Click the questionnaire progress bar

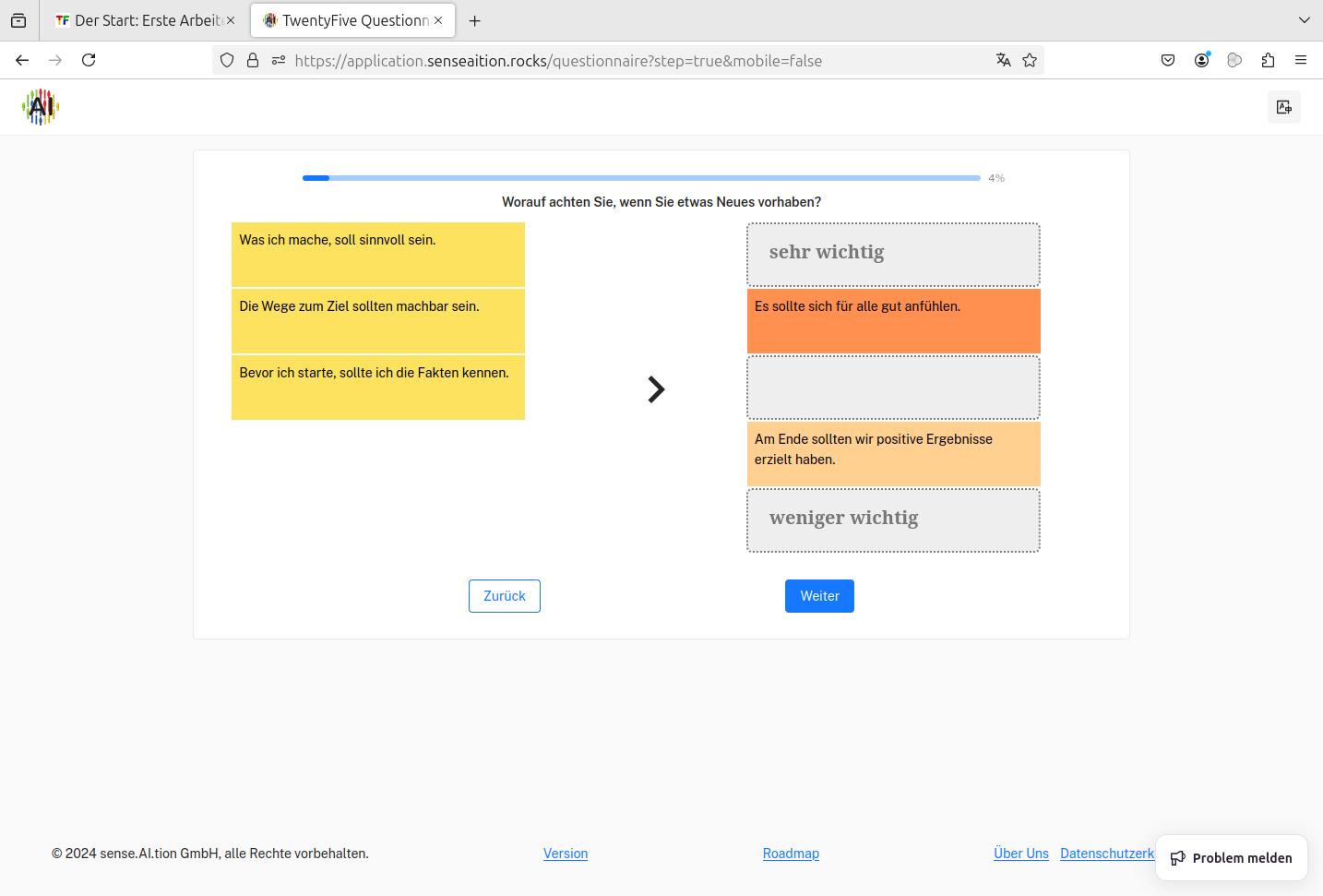[x=641, y=178]
